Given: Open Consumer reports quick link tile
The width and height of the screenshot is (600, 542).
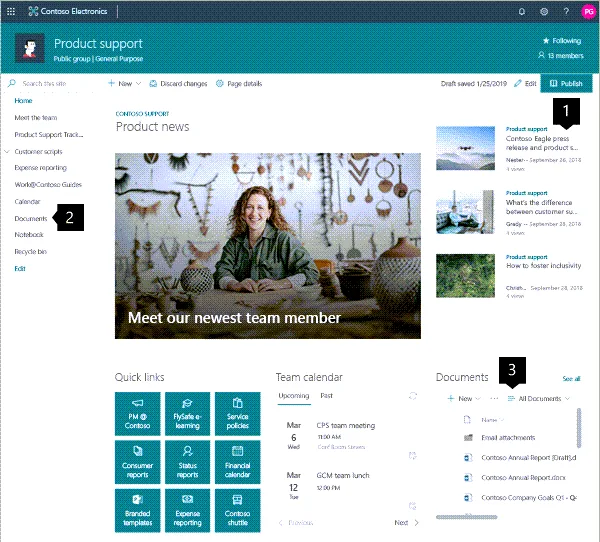Looking at the screenshot, I should pos(137,462).
